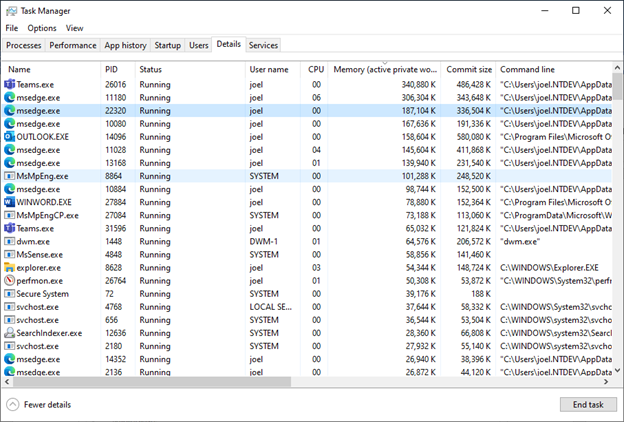This screenshot has height=422, width=624.
Task: Sort by the Name column header
Action: 51,69
